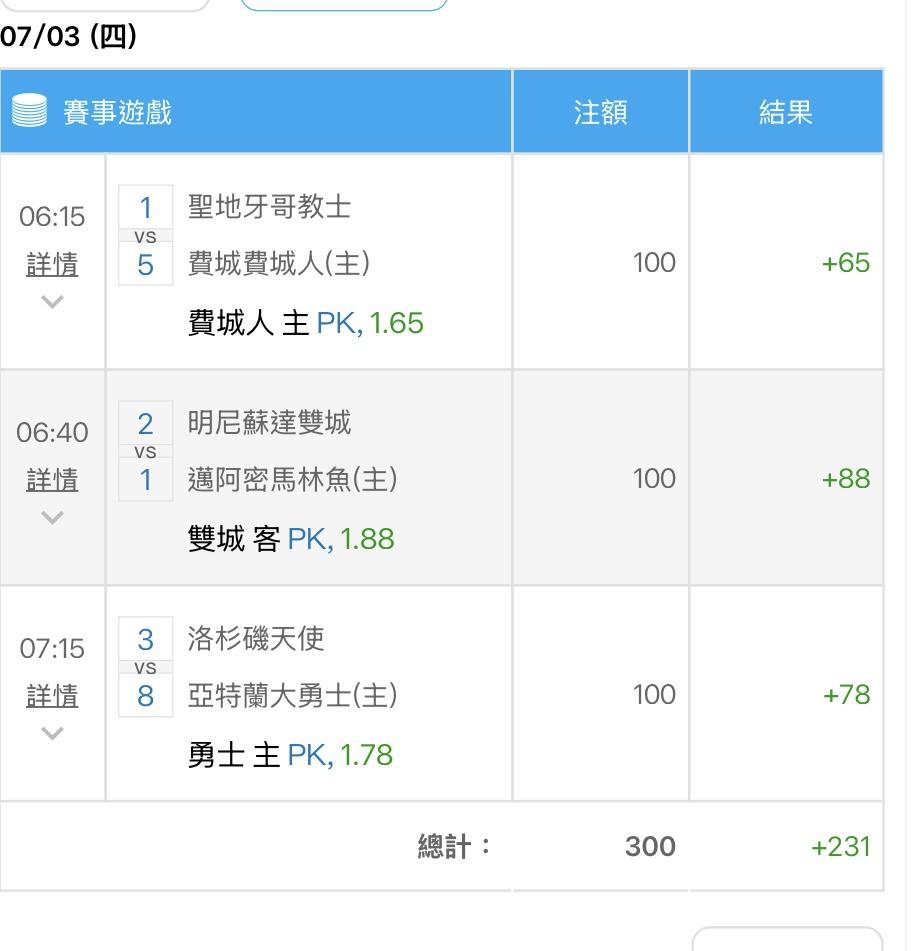Select the 2 vs 1 score box

tap(146, 451)
